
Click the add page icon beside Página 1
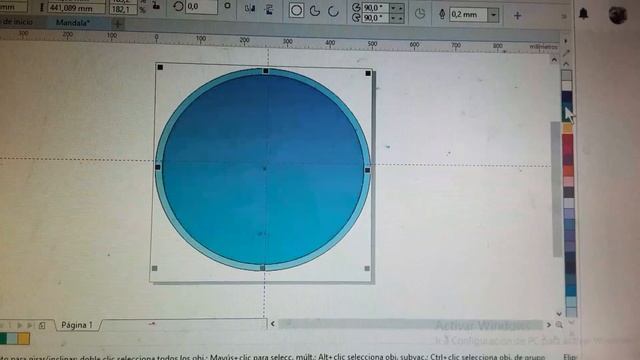[42, 325]
